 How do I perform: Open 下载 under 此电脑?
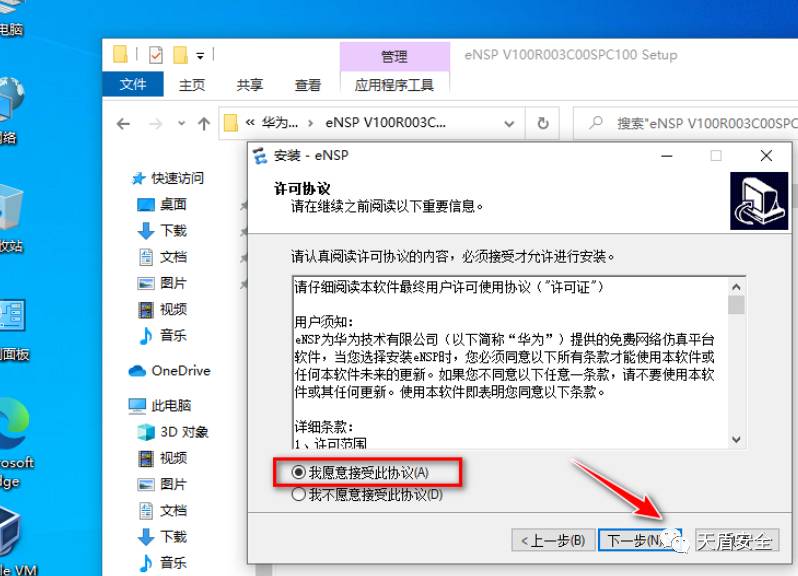(x=162, y=536)
